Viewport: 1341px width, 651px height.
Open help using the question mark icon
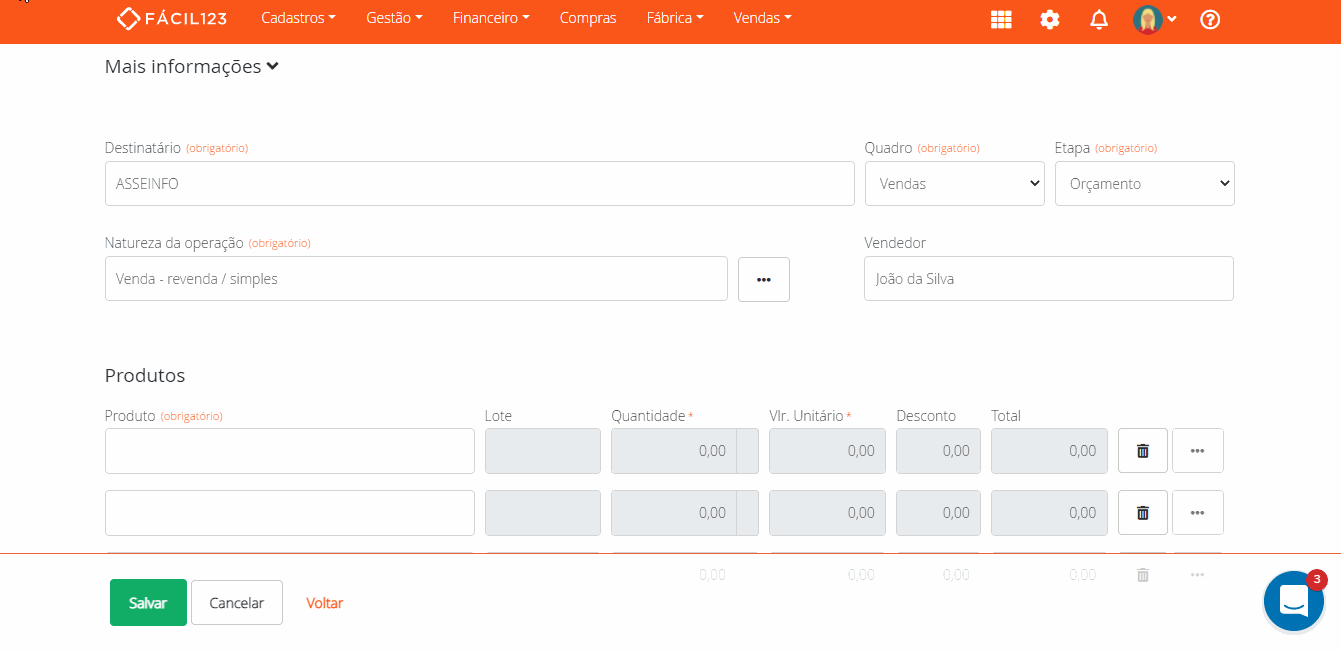coord(1209,19)
